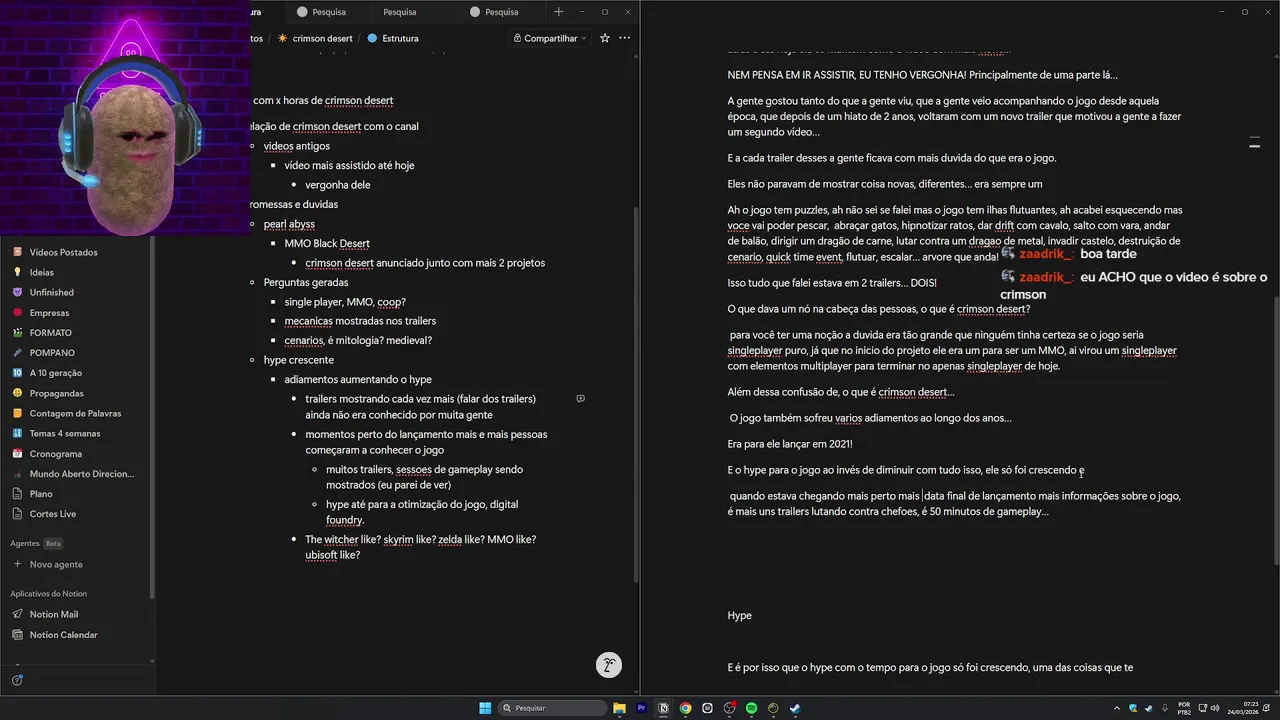Open the help icon at sidebar bottom
Image resolution: width=1280 pixels, height=720 pixels.
pos(17,680)
